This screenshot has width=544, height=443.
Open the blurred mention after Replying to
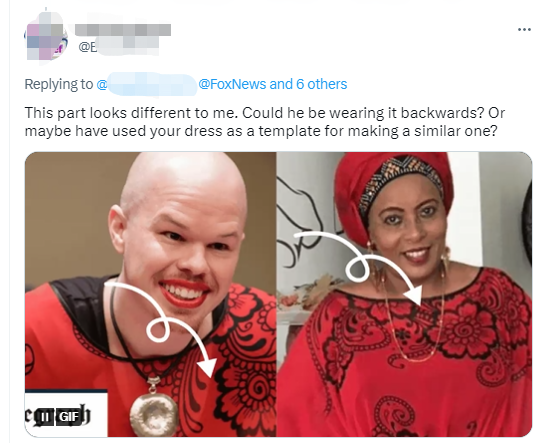[x=146, y=84]
